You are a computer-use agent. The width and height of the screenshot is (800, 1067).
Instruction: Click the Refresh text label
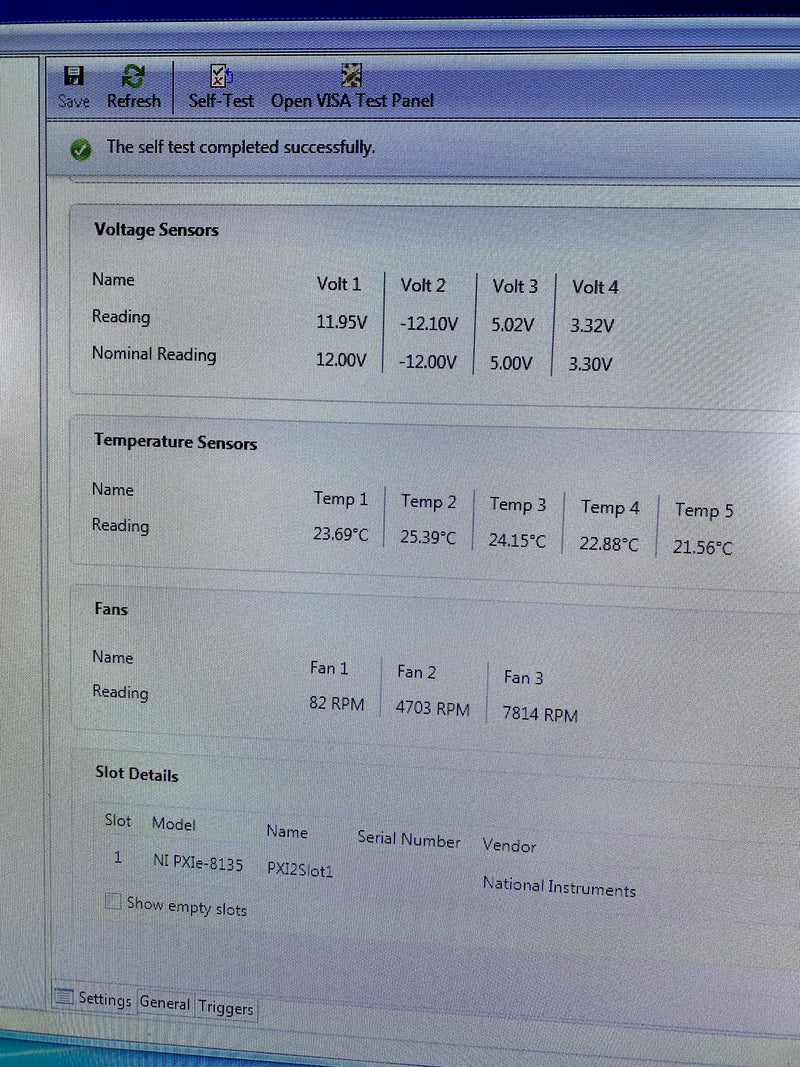[x=133, y=100]
